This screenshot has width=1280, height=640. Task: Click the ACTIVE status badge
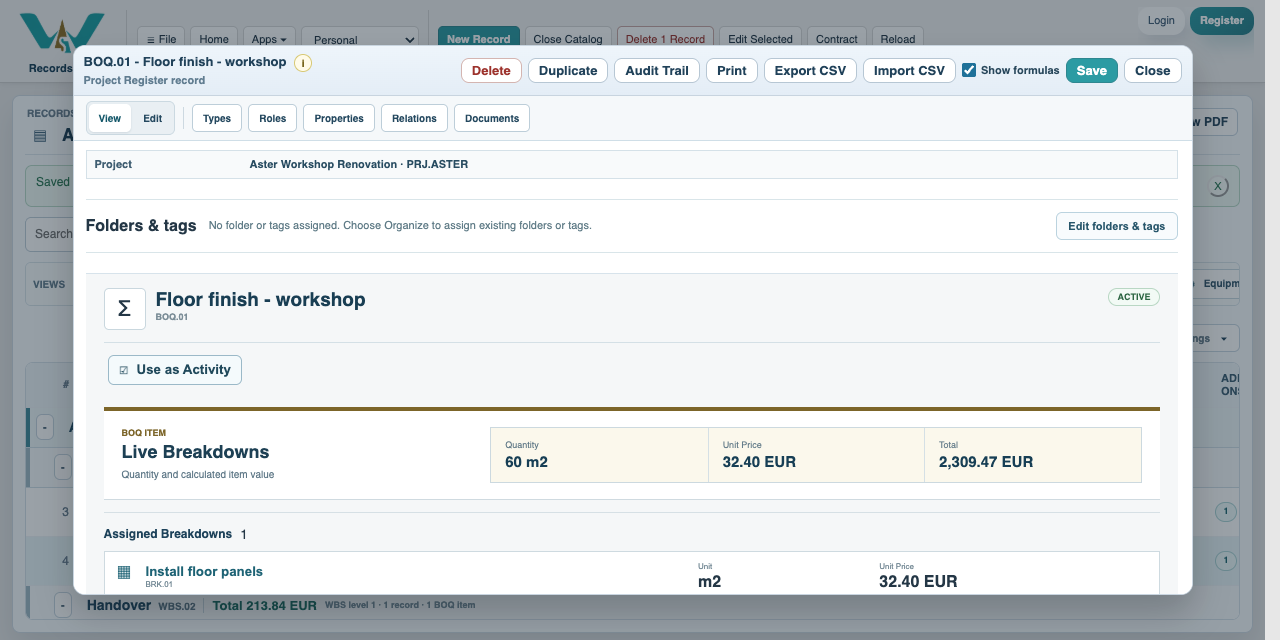[x=1134, y=297]
